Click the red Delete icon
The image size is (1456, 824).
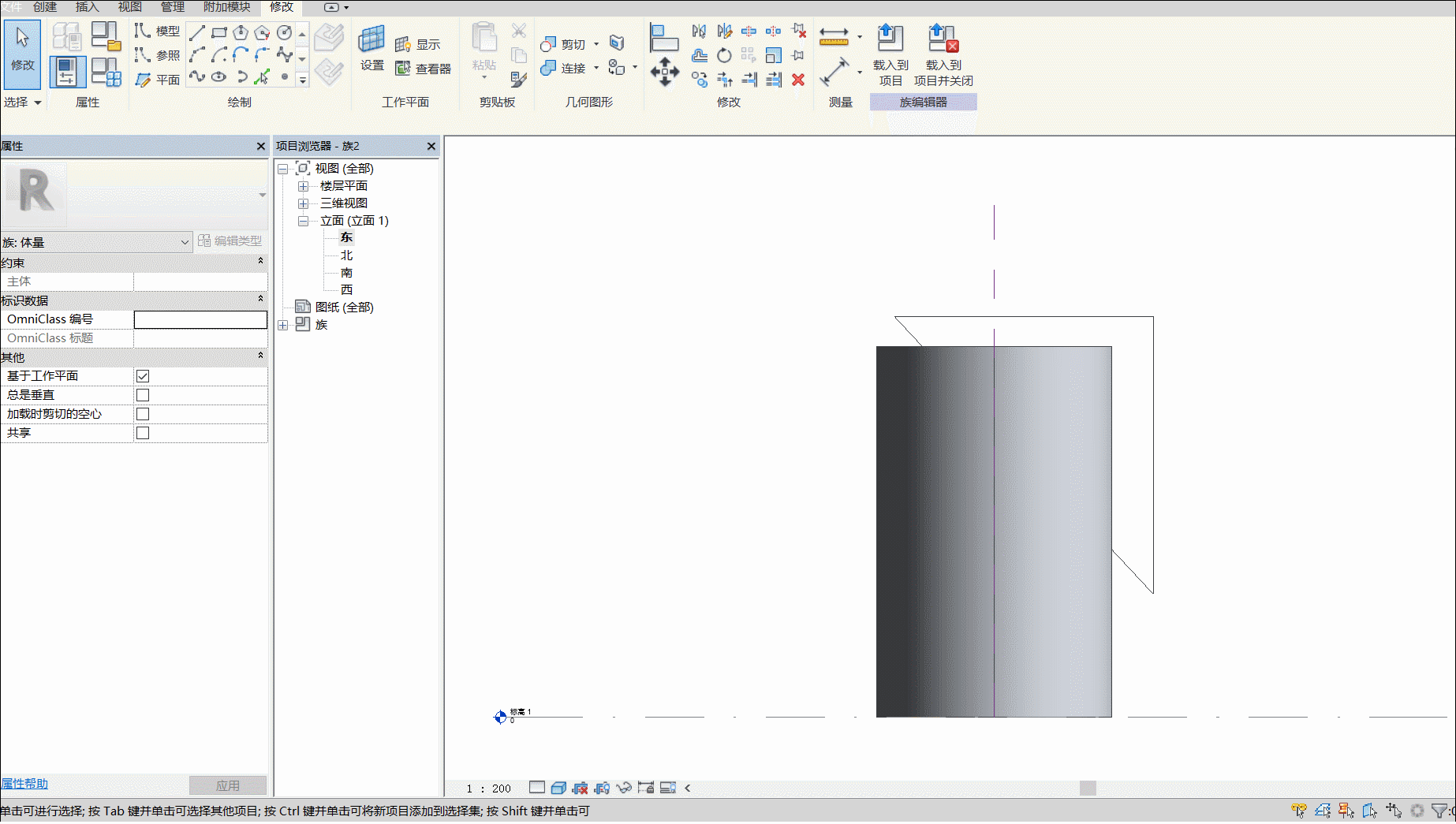click(x=798, y=80)
